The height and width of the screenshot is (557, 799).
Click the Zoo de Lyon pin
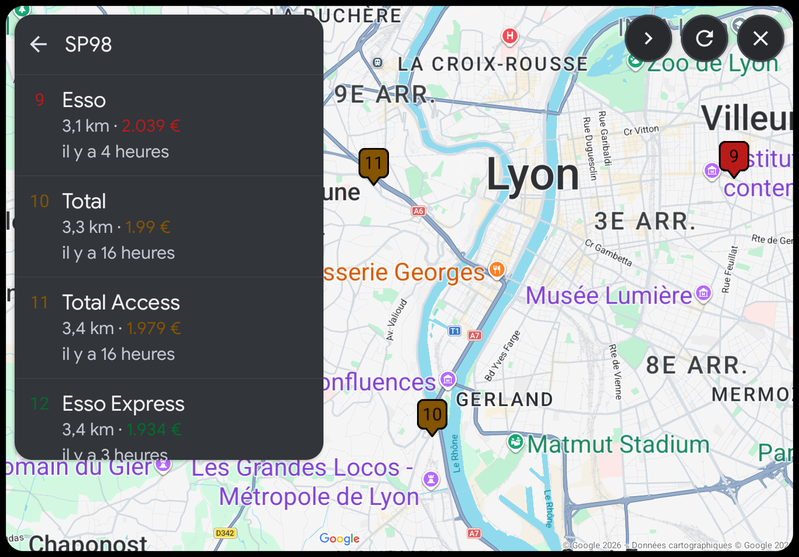point(635,61)
